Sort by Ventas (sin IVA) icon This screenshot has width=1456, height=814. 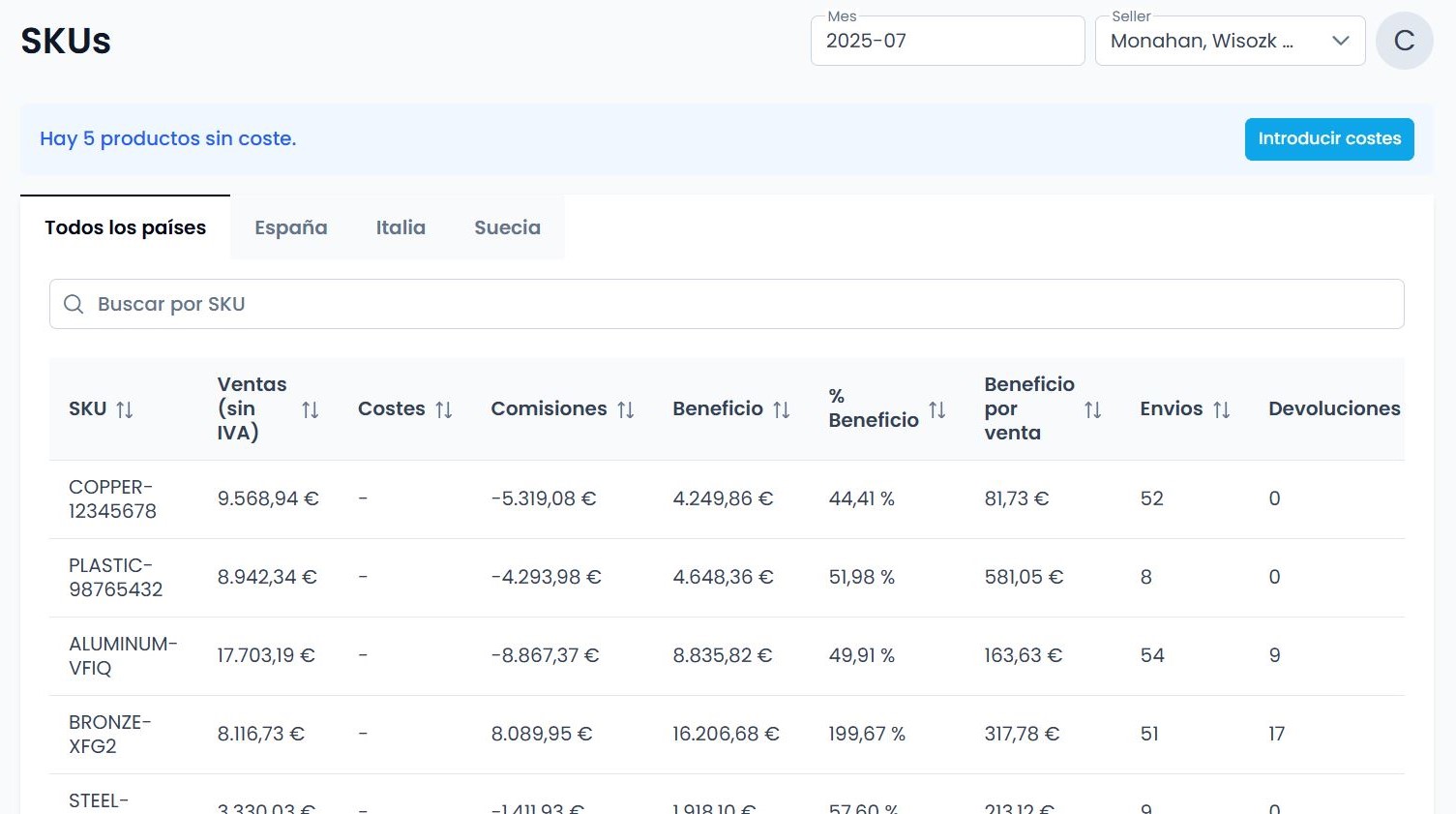(310, 409)
